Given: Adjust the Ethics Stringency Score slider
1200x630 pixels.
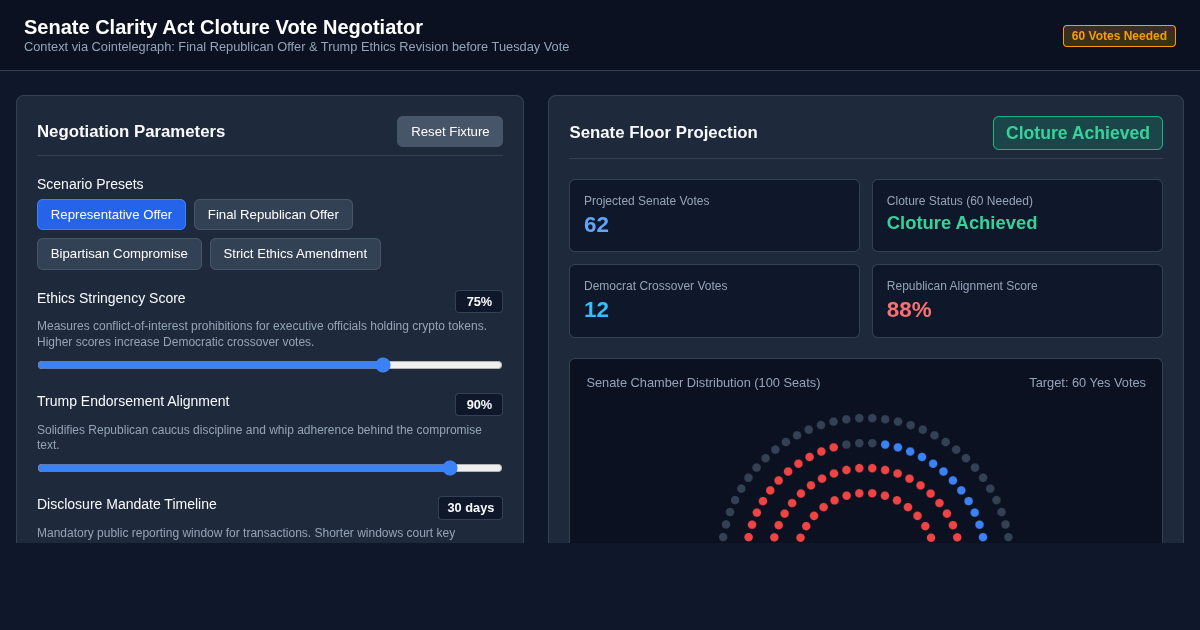Looking at the screenshot, I should [270, 365].
